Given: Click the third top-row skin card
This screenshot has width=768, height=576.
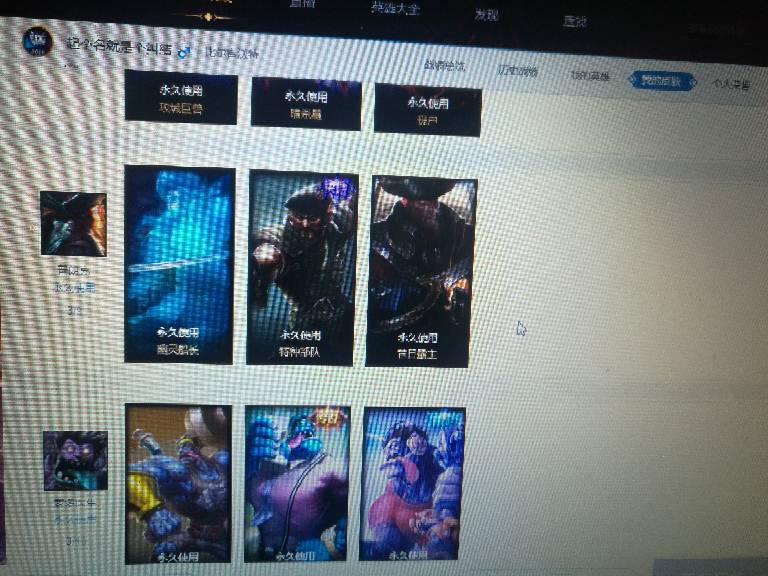Looking at the screenshot, I should click(428, 108).
